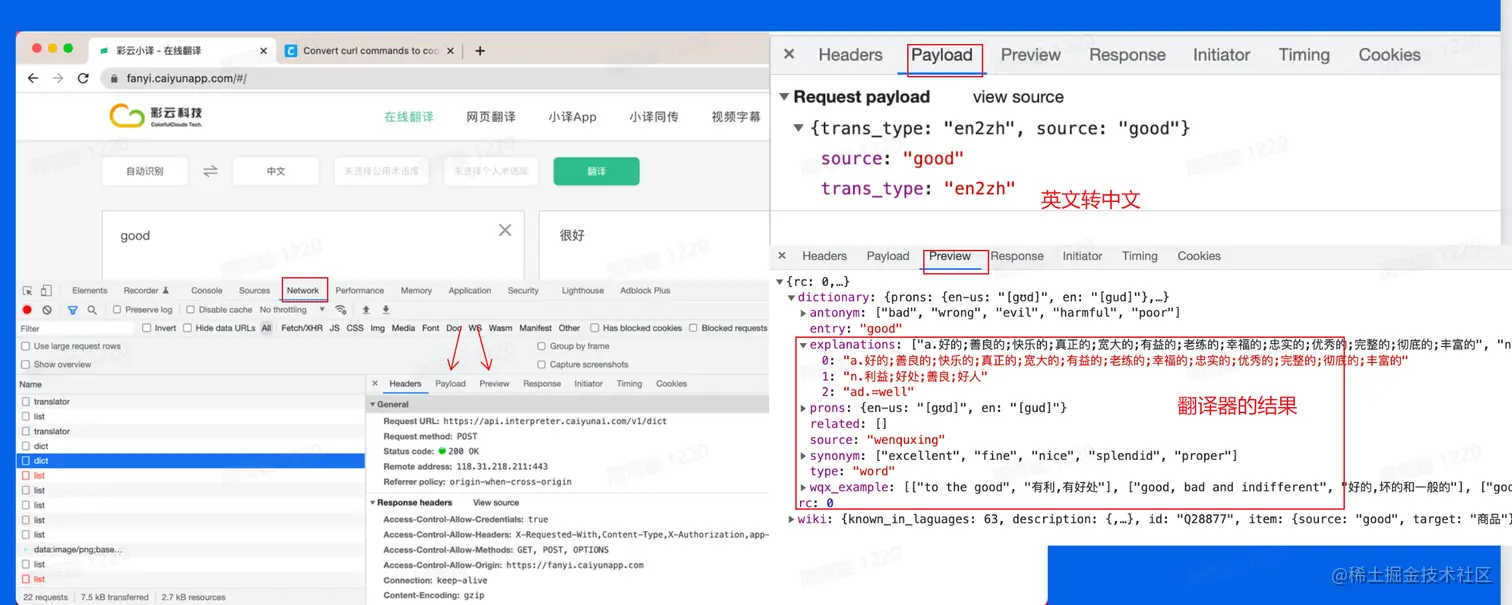This screenshot has height=605, width=1512.
Task: Reload the fanyi.caiyunapp.com page
Action: pyautogui.click(x=83, y=78)
